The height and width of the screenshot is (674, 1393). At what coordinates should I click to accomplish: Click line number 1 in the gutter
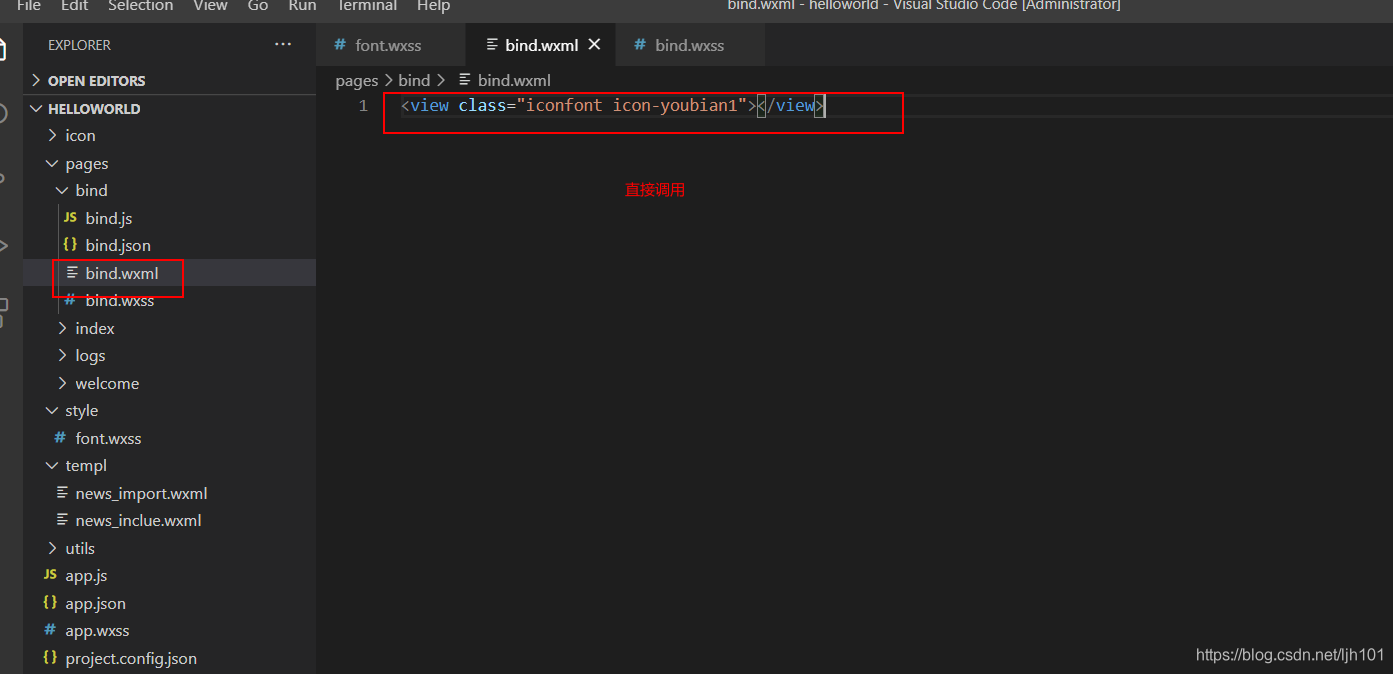[364, 106]
